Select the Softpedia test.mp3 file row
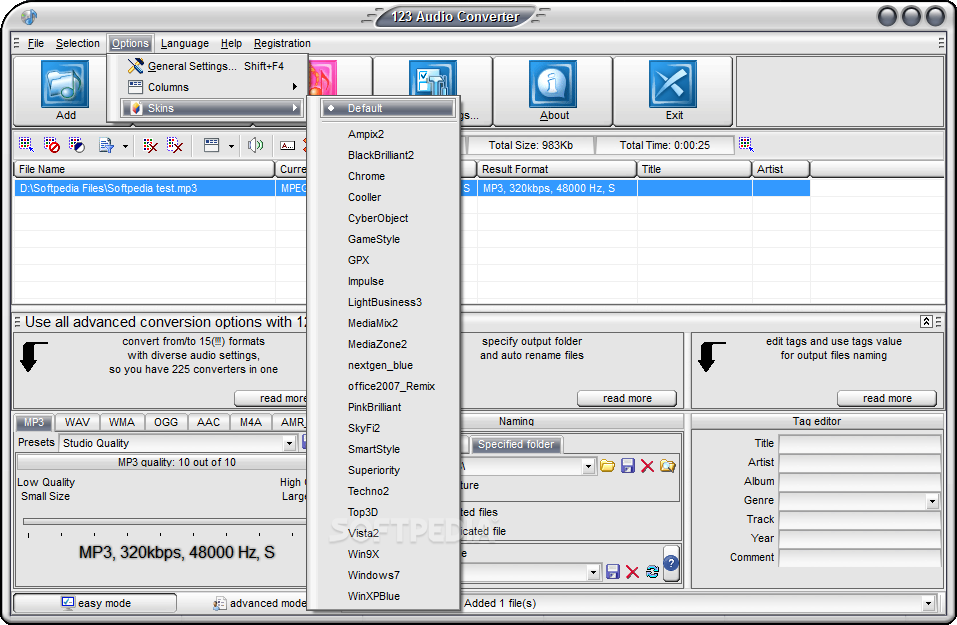 [x=412, y=188]
